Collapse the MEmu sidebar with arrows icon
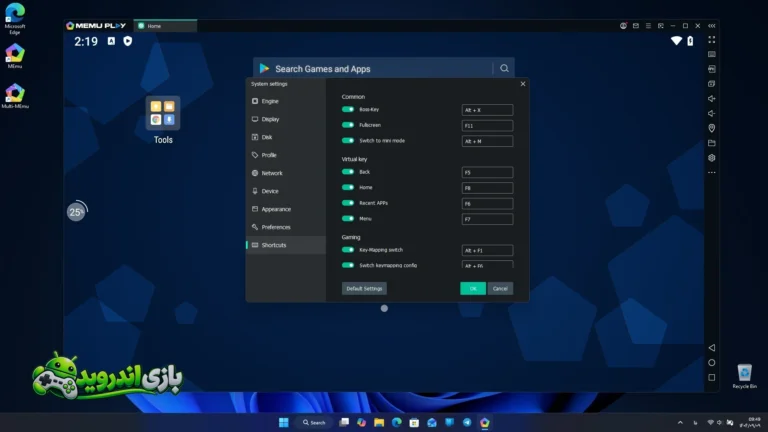Viewport: 768px width, 432px height. pyautogui.click(x=712, y=26)
